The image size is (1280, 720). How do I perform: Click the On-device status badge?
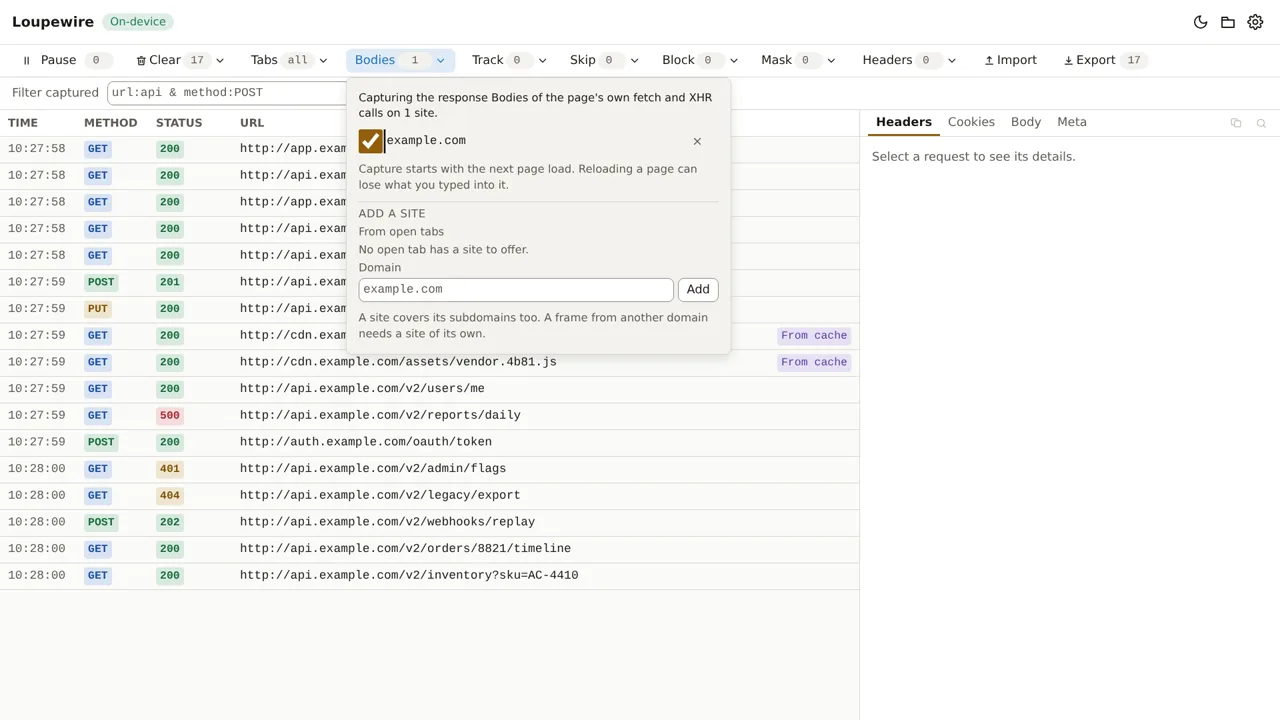pos(138,22)
